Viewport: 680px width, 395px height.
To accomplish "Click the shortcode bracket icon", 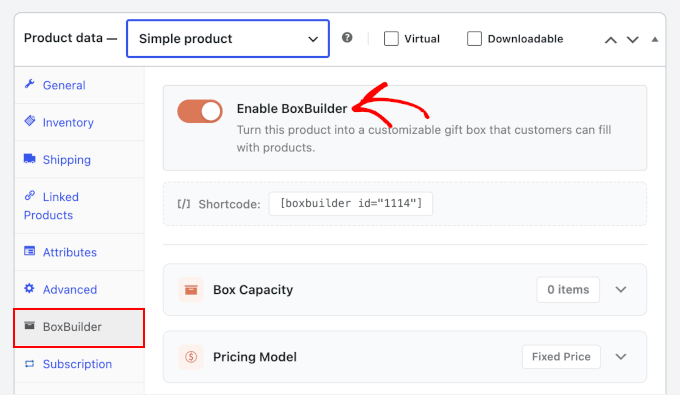I will [x=184, y=204].
